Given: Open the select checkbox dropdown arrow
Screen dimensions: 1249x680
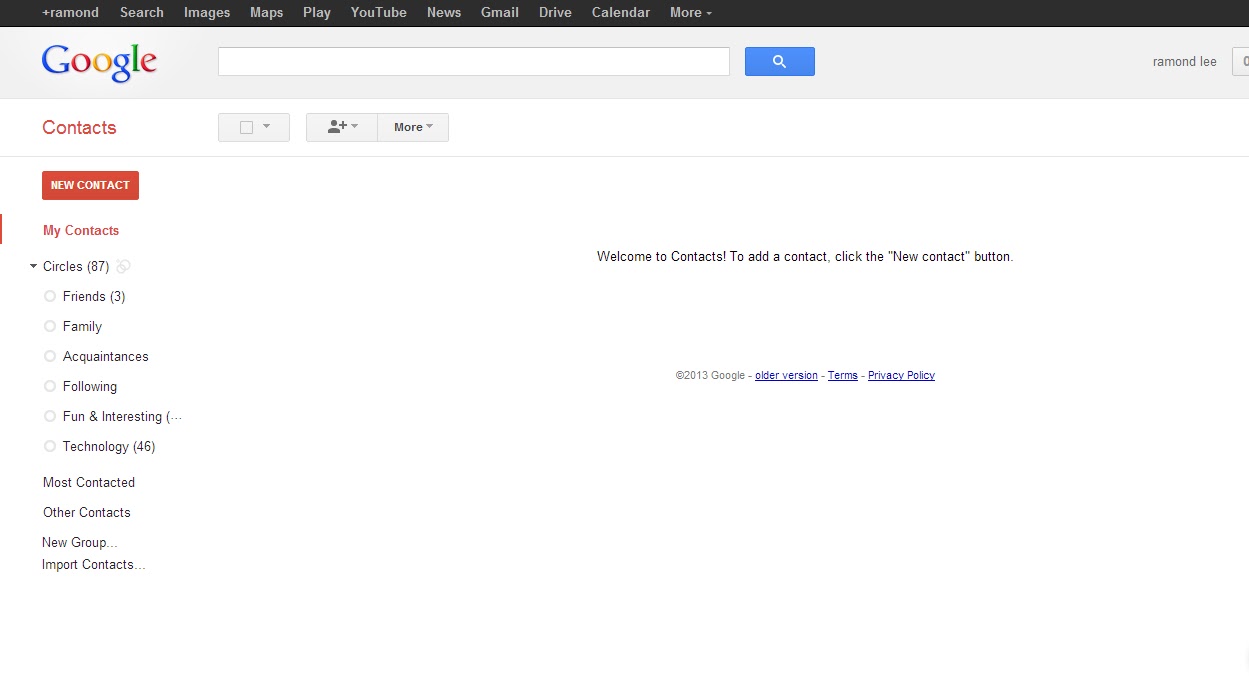Looking at the screenshot, I should (267, 127).
